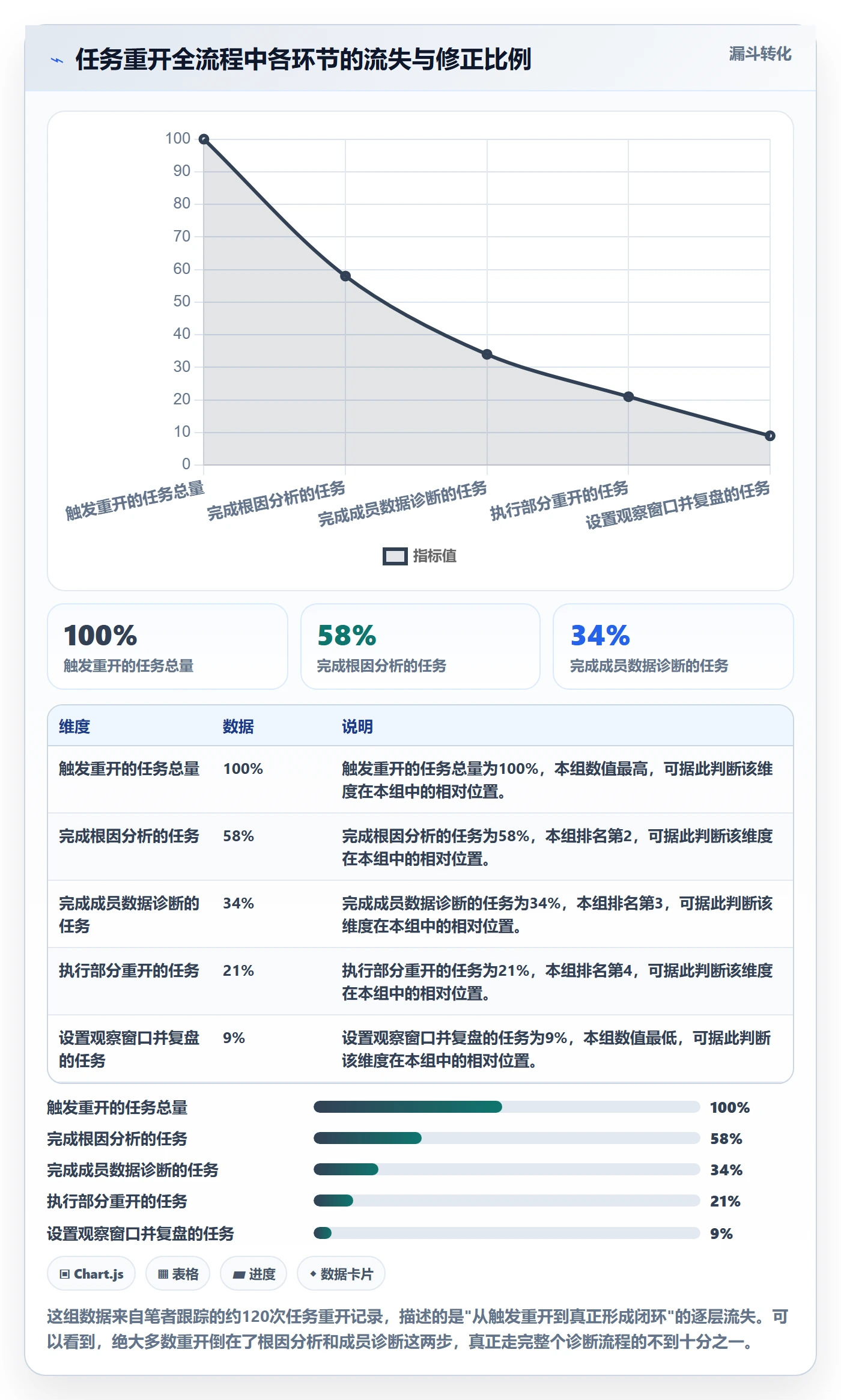Select the chart point at value 34
Screen dimensions: 841x1400
487,355
